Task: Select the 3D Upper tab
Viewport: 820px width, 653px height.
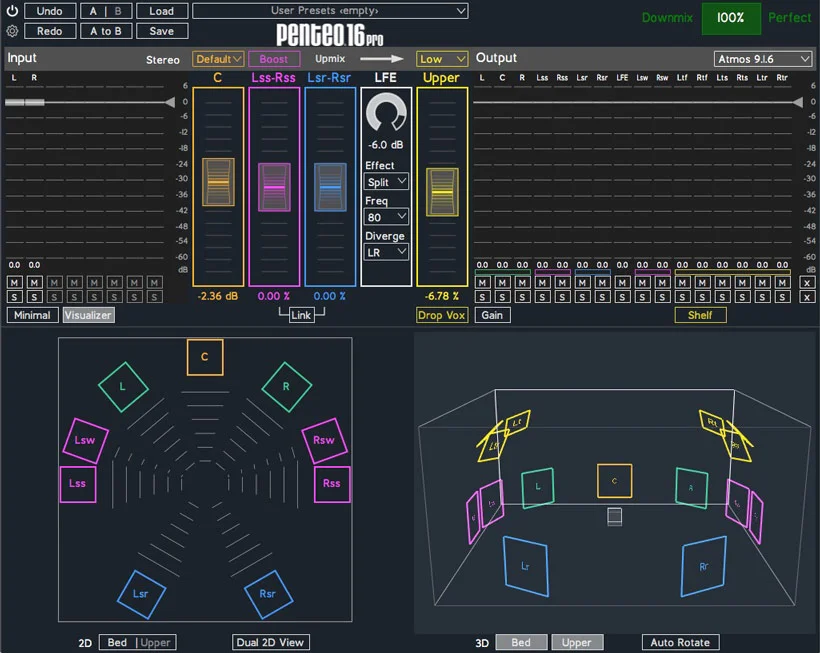Action: coord(577,643)
